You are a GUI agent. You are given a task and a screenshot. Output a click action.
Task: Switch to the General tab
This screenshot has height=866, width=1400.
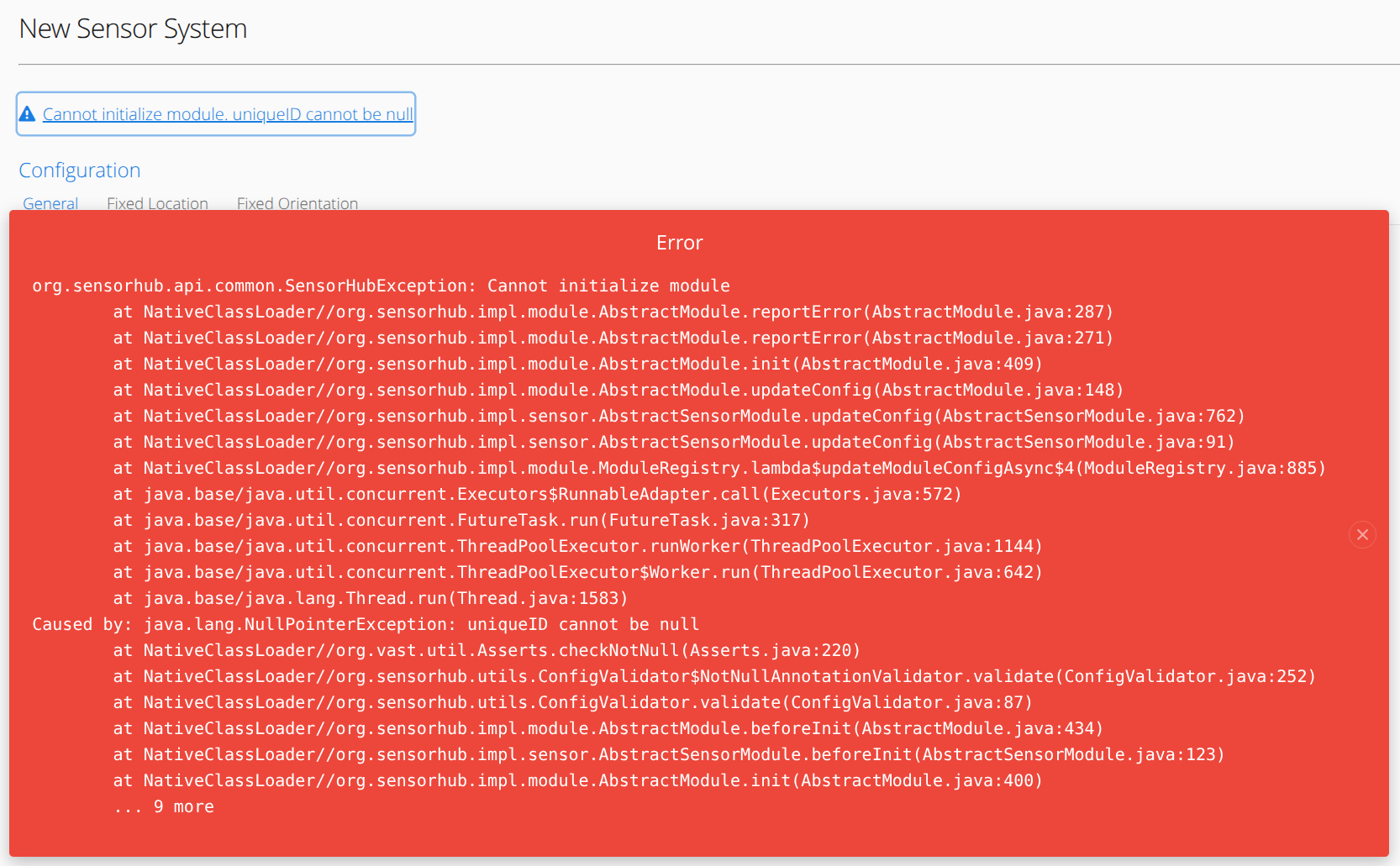pyautogui.click(x=50, y=203)
